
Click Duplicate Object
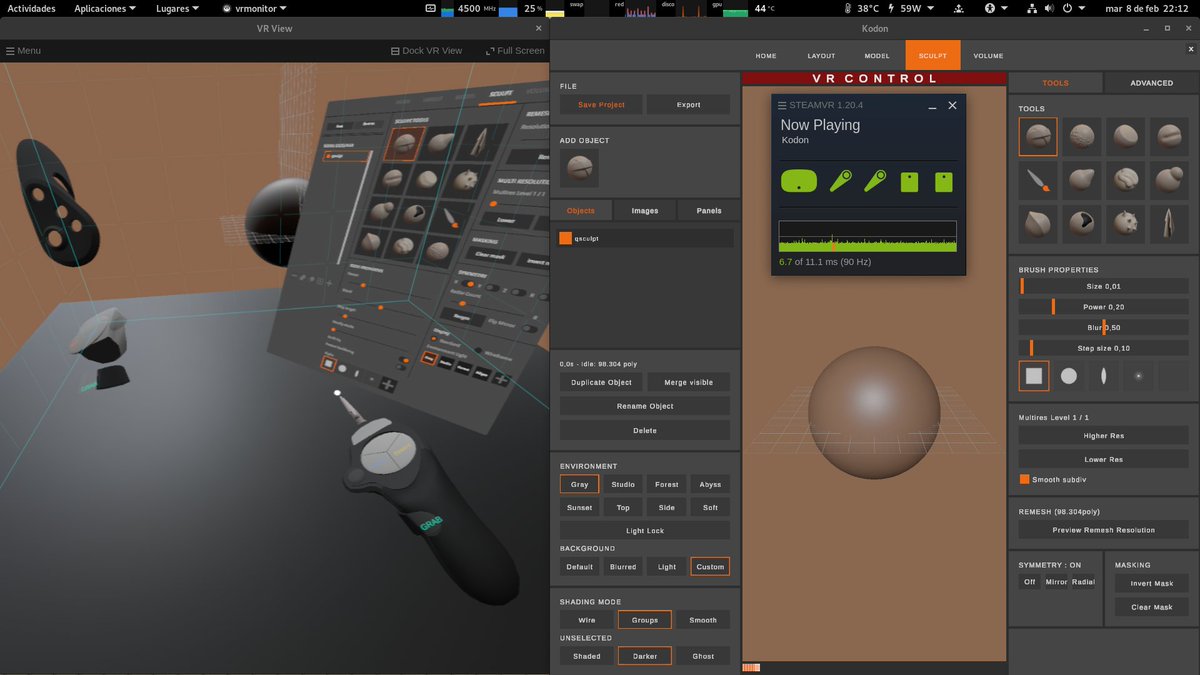click(601, 383)
